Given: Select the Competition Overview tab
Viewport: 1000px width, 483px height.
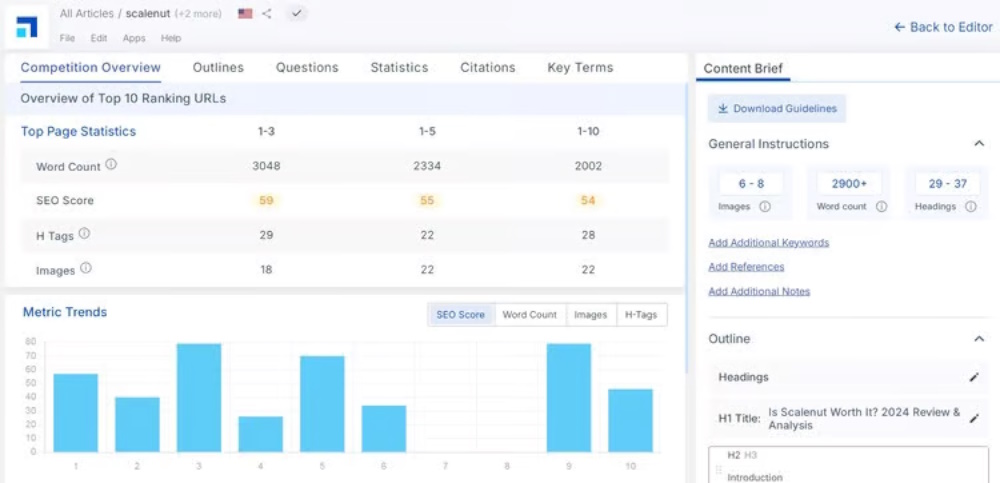Looking at the screenshot, I should pos(91,68).
